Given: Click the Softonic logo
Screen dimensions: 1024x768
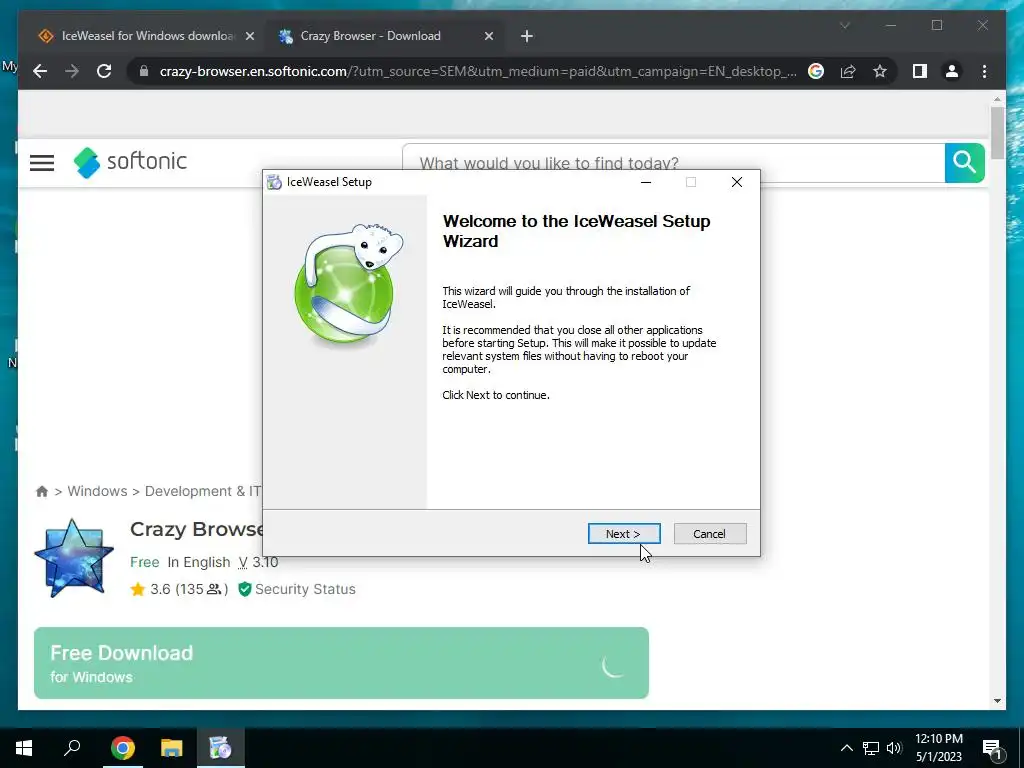Looking at the screenshot, I should coord(130,162).
